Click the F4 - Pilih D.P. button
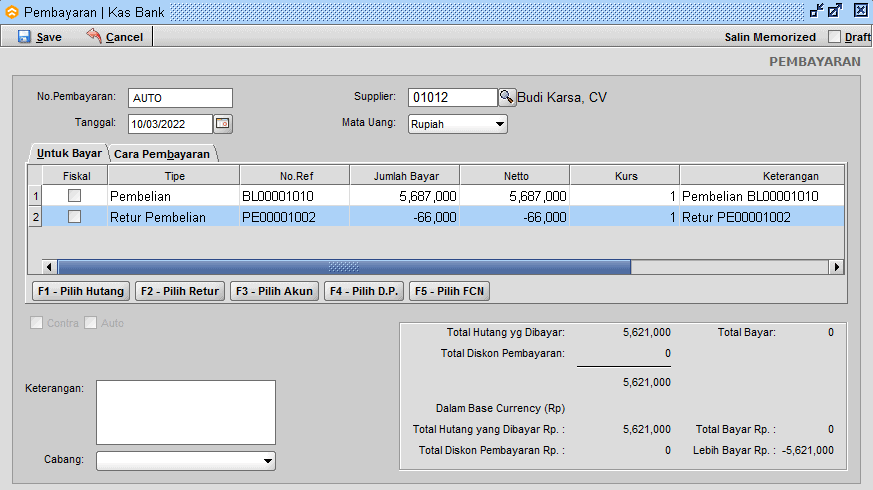This screenshot has height=490, width=873. pos(364,291)
